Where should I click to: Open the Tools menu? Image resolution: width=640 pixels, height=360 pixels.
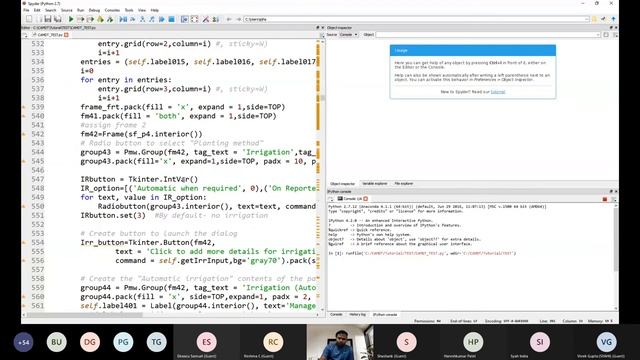coord(129,10)
